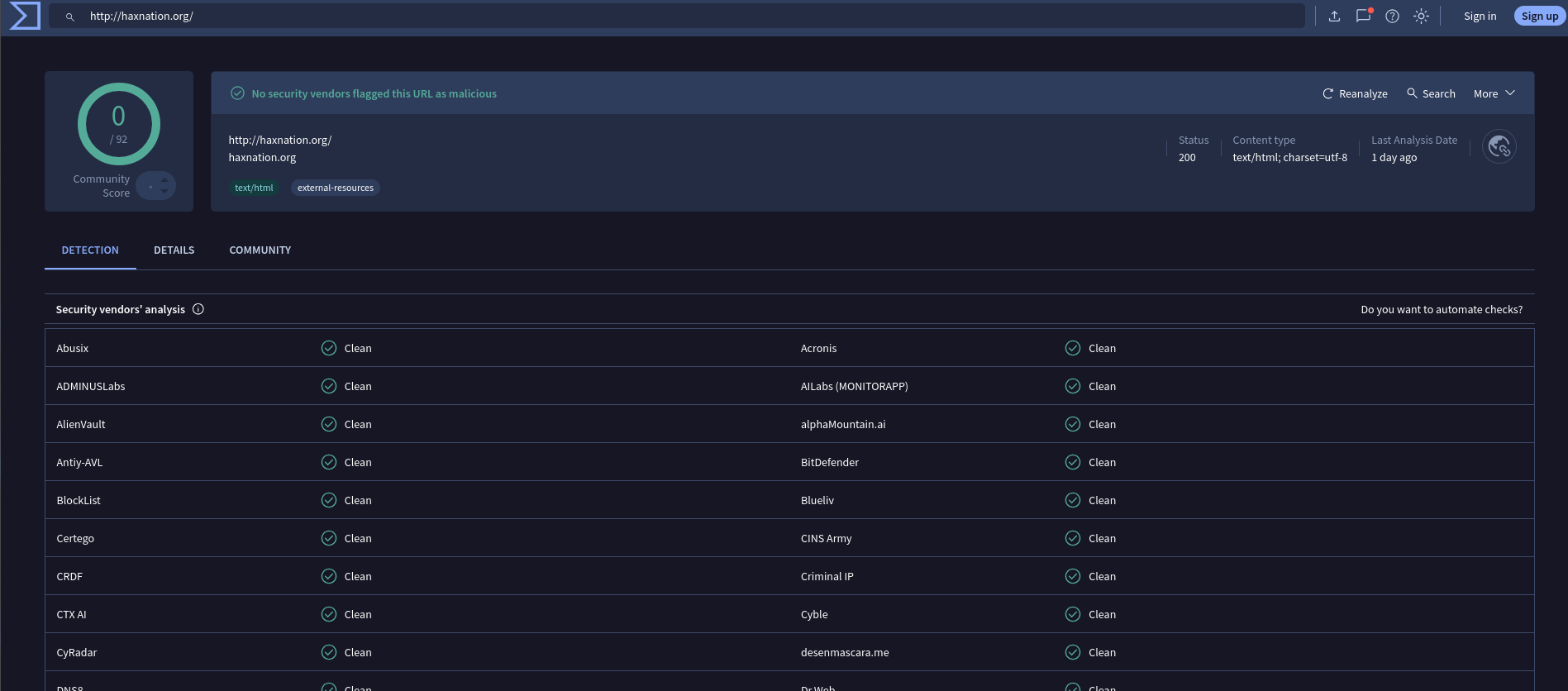The image size is (1568, 691).
Task: Click the Clean check icon for CTX AI
Action: tap(329, 614)
